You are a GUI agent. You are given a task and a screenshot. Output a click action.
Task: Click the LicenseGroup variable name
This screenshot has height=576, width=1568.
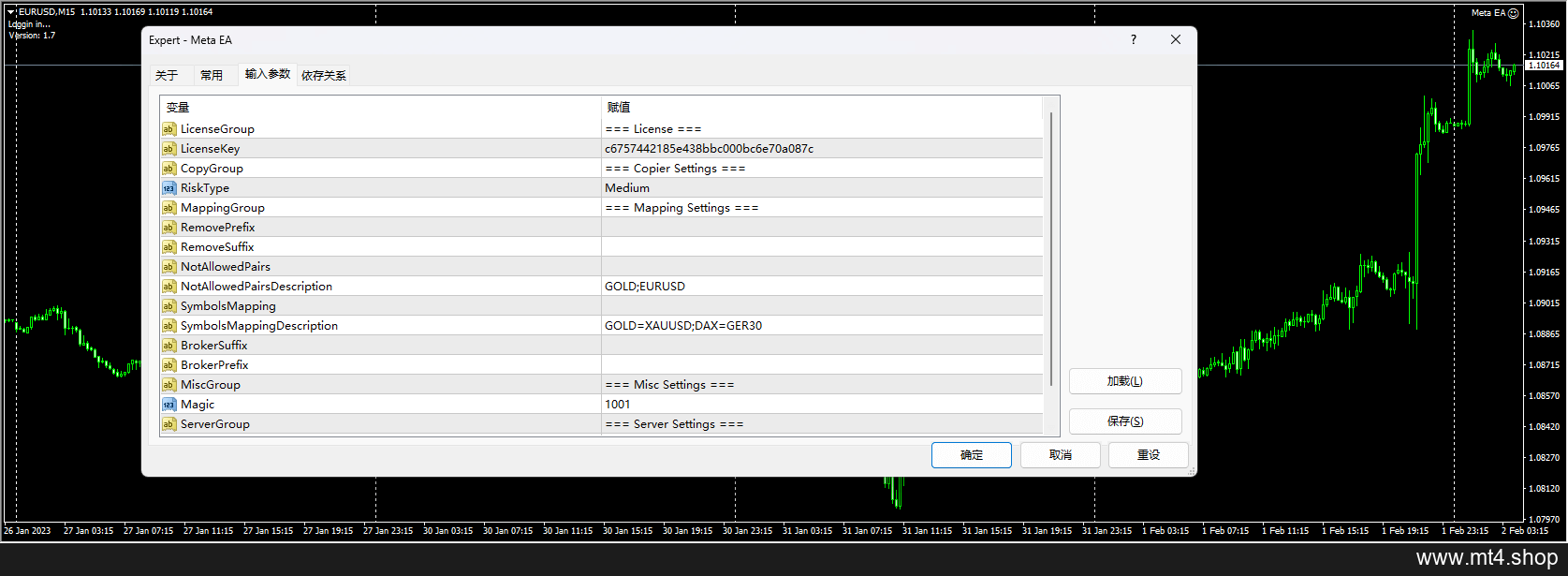coord(217,129)
